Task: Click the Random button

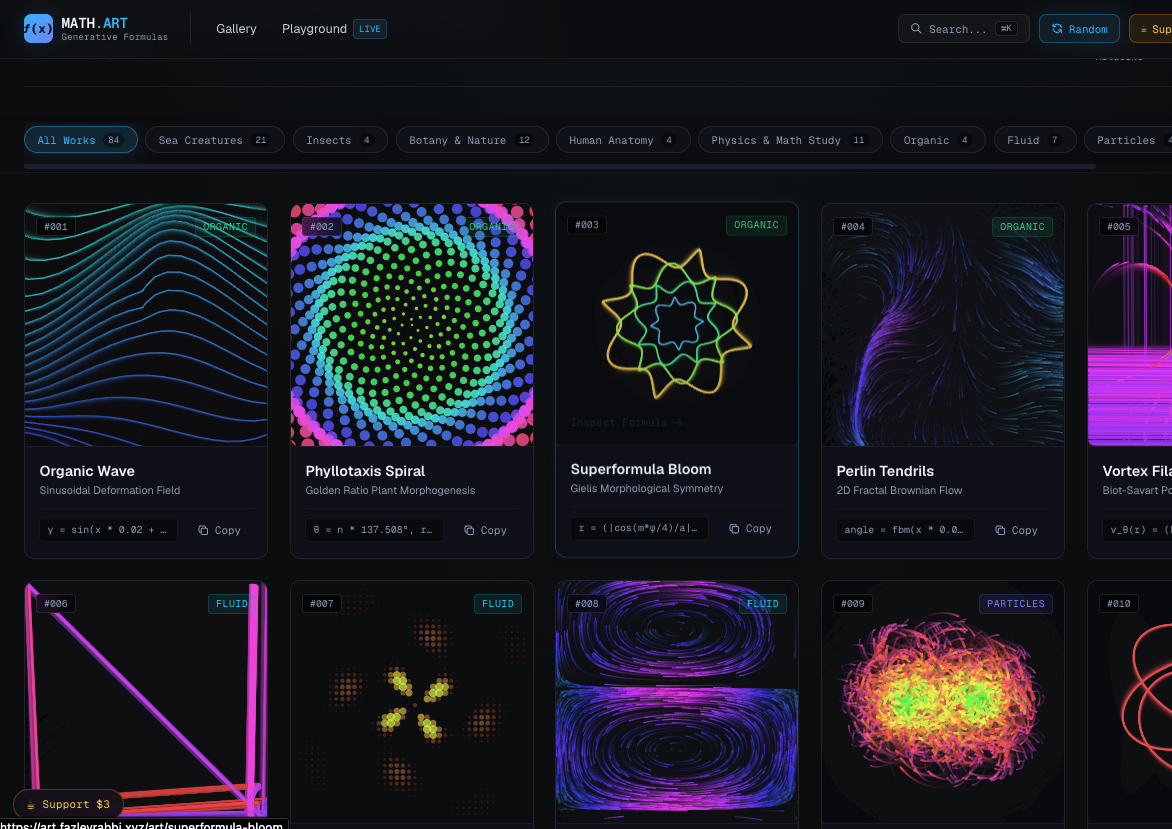Action: 1079,28
